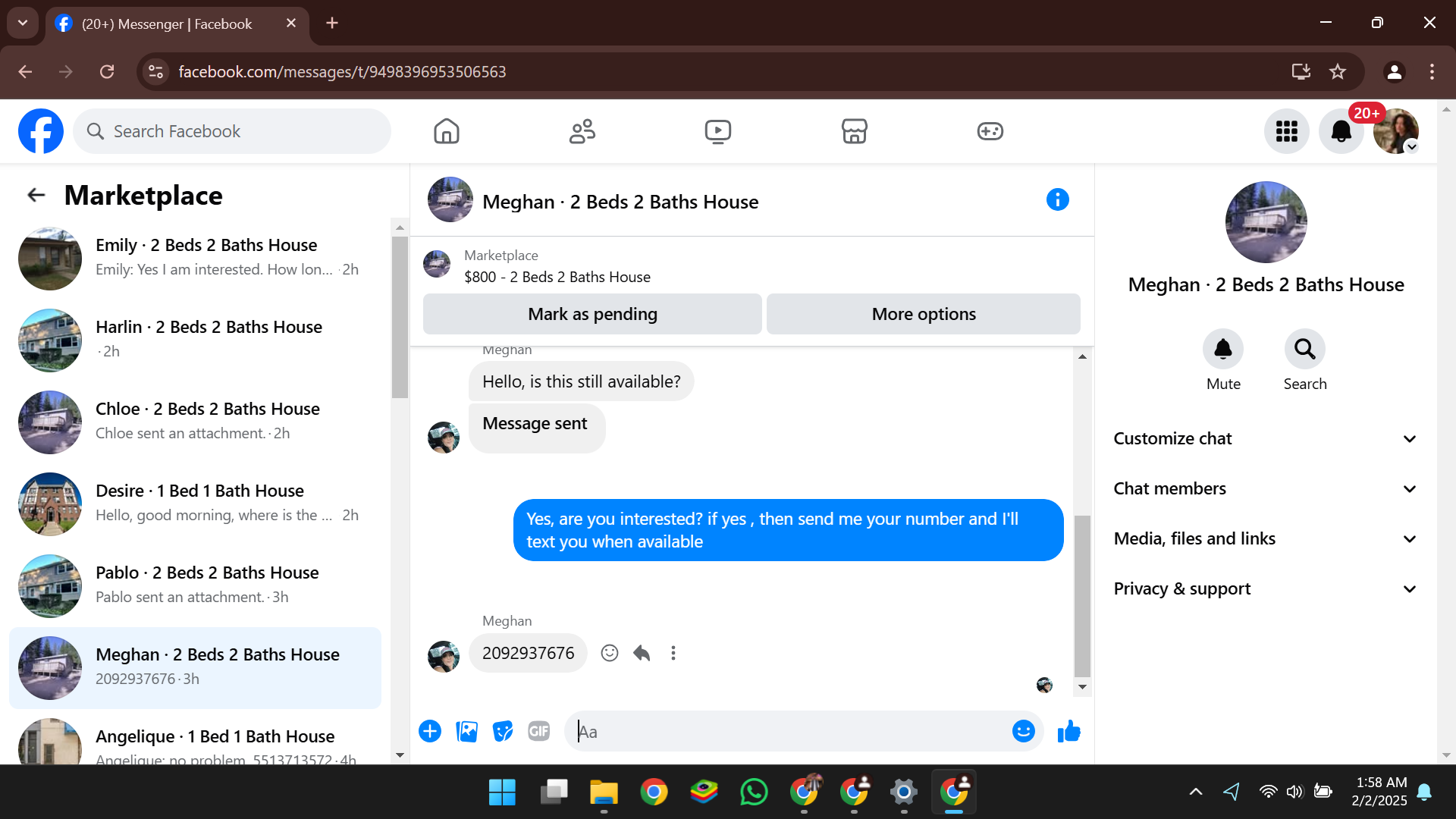Mute the Meghan conversation
This screenshot has height=819, width=1456.
tap(1222, 350)
